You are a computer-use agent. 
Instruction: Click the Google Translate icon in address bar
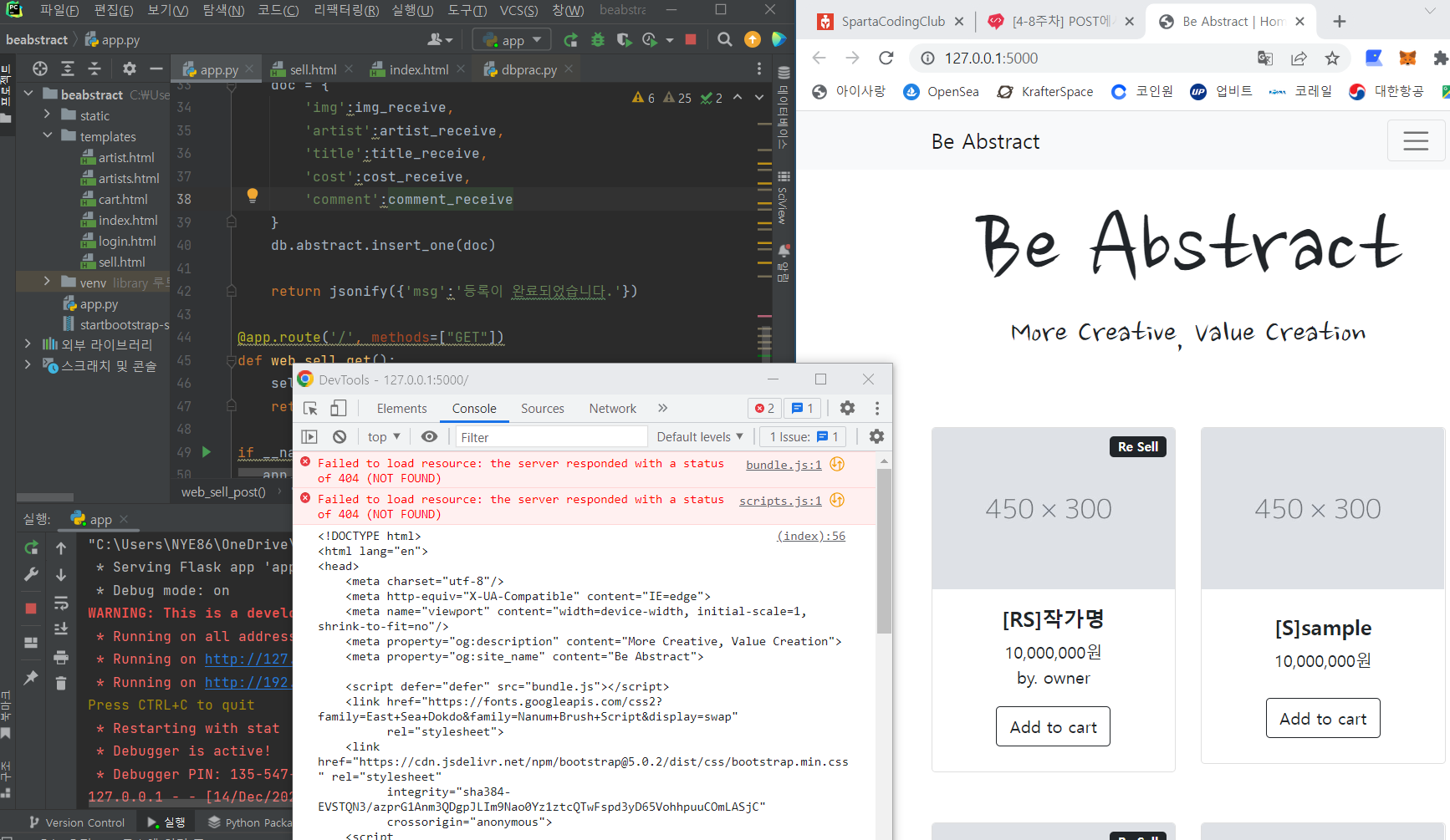point(1265,58)
